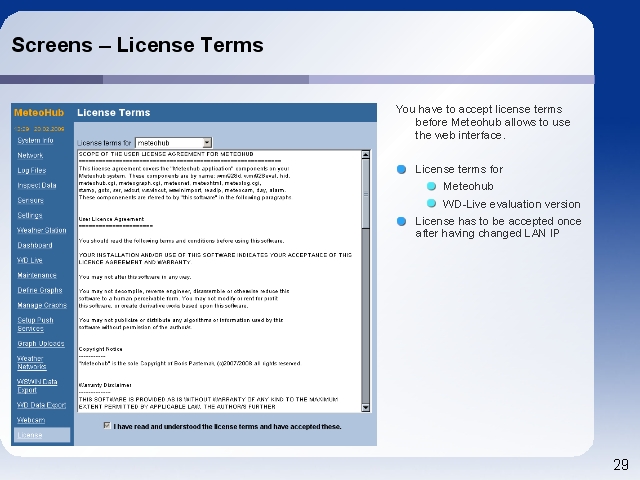
Task: Click slide page number 29
Action: pos(621,464)
